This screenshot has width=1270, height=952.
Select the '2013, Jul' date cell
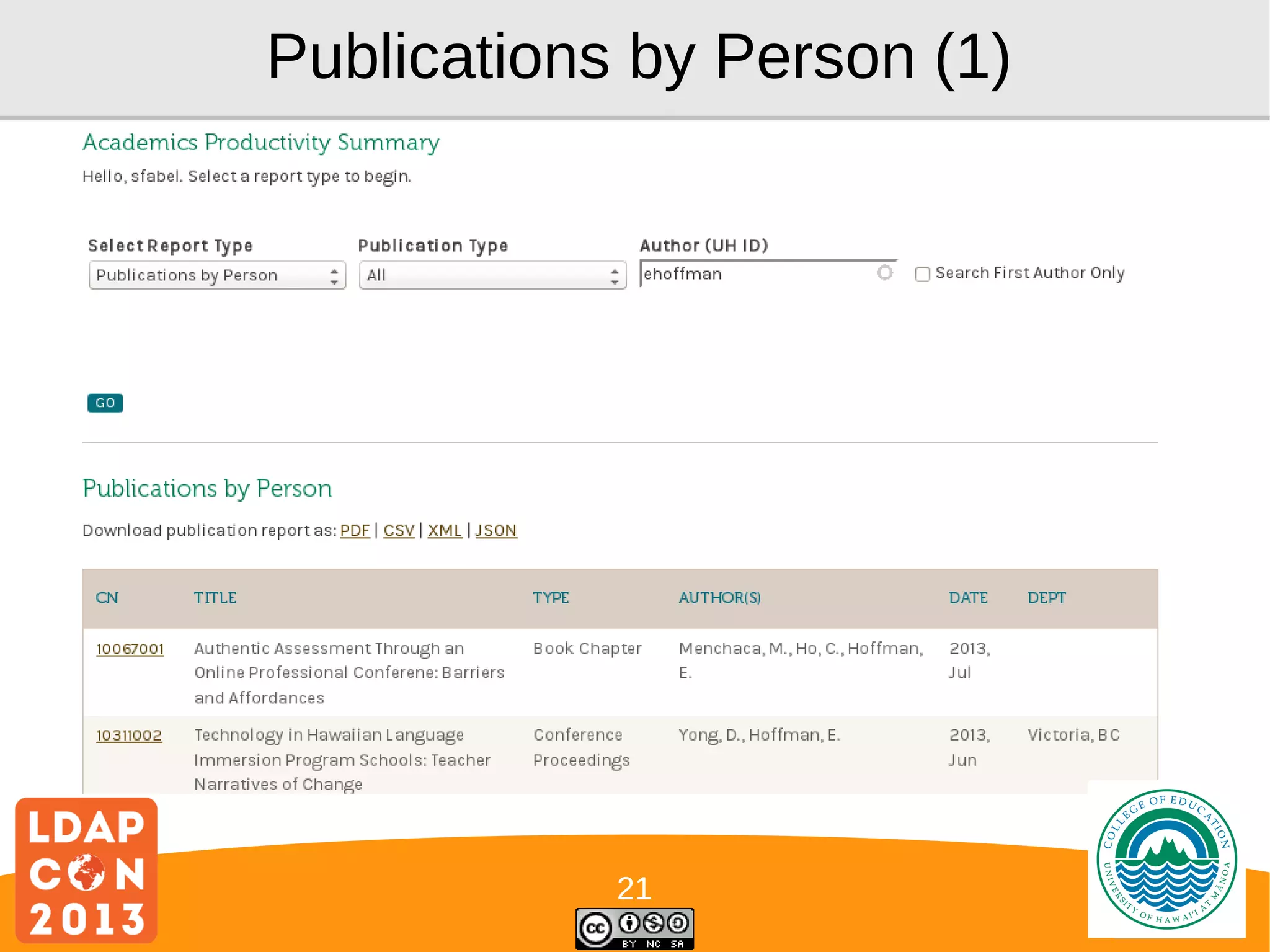coord(970,661)
